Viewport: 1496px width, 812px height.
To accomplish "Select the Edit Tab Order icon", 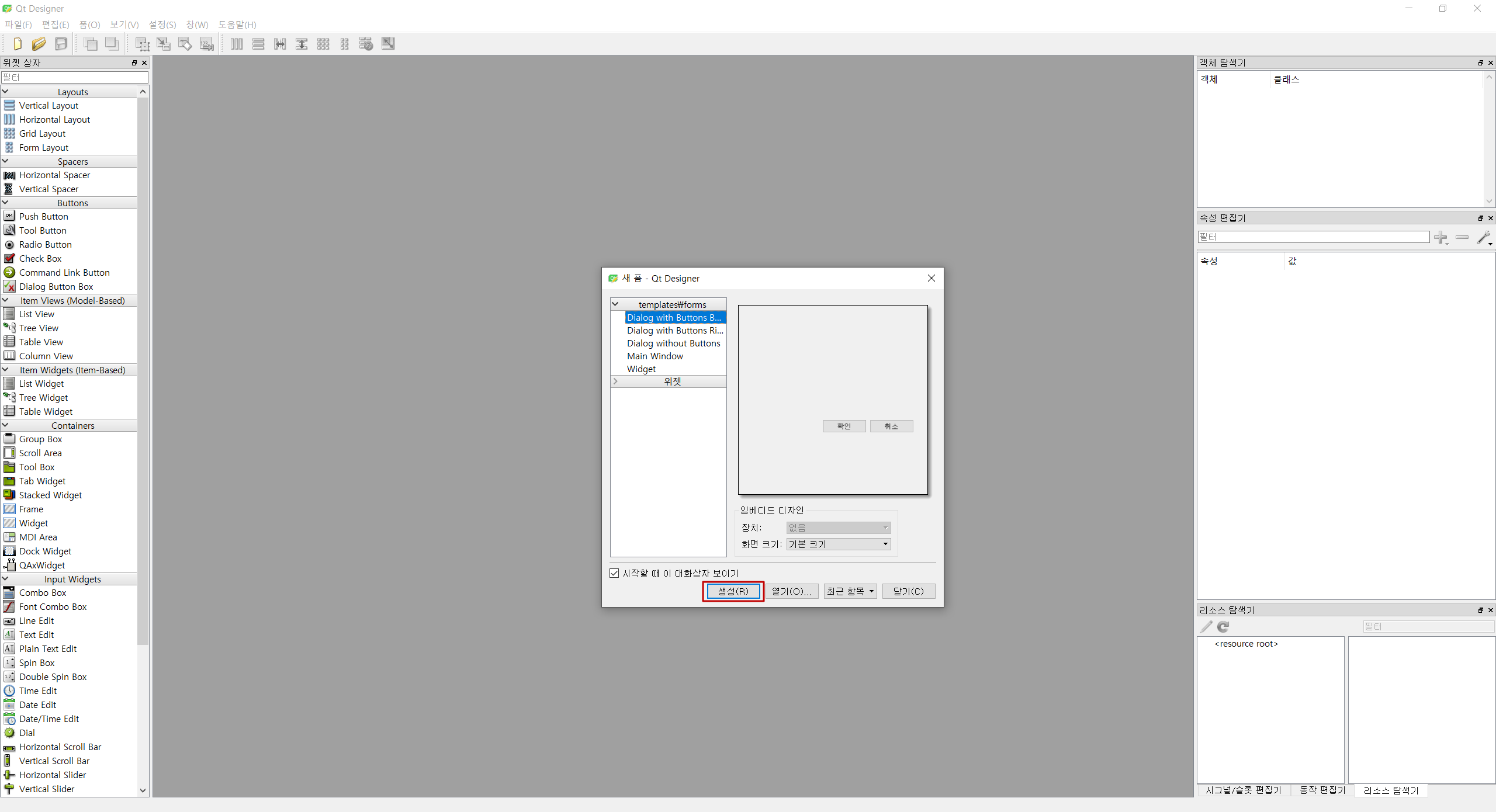I will 207,44.
